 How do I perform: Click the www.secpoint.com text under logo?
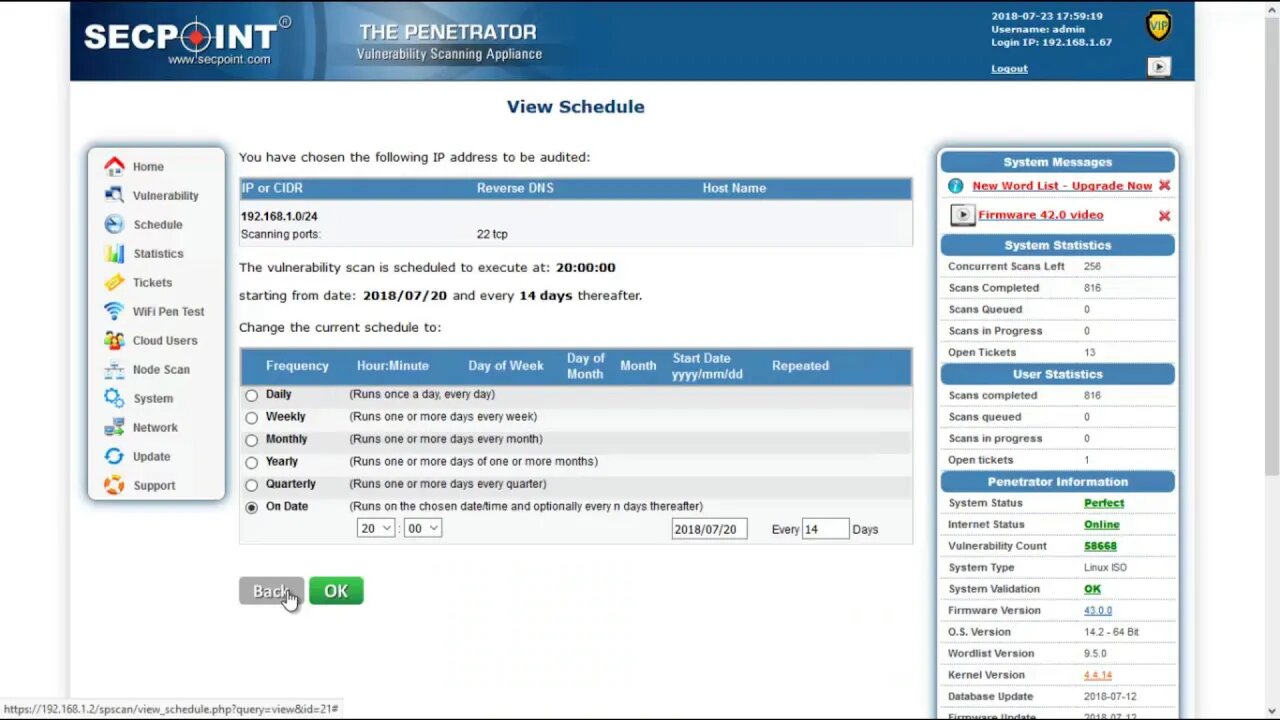tap(219, 59)
